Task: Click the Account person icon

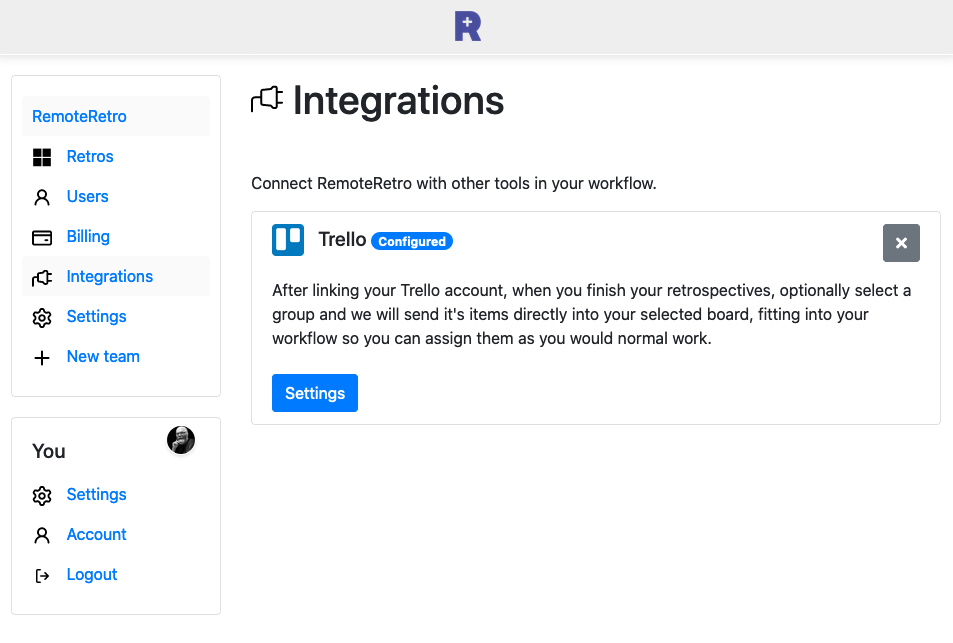Action: point(42,535)
